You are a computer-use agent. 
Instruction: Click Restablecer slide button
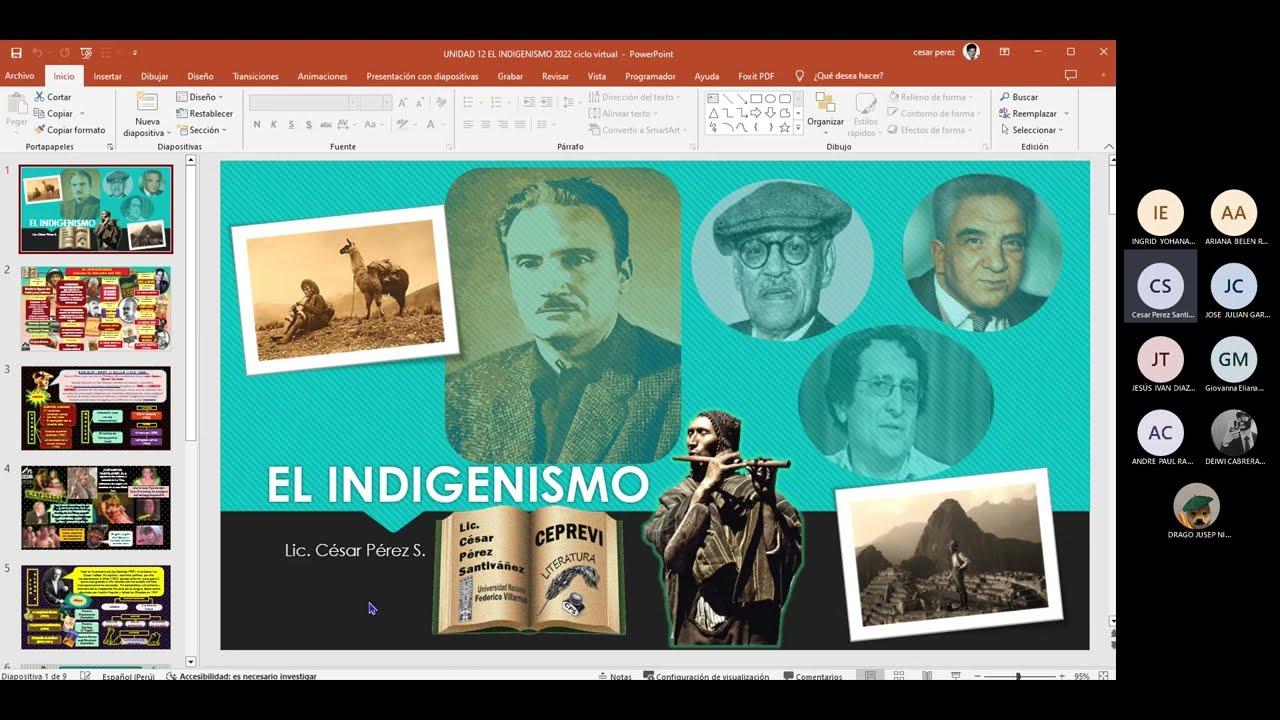click(205, 113)
